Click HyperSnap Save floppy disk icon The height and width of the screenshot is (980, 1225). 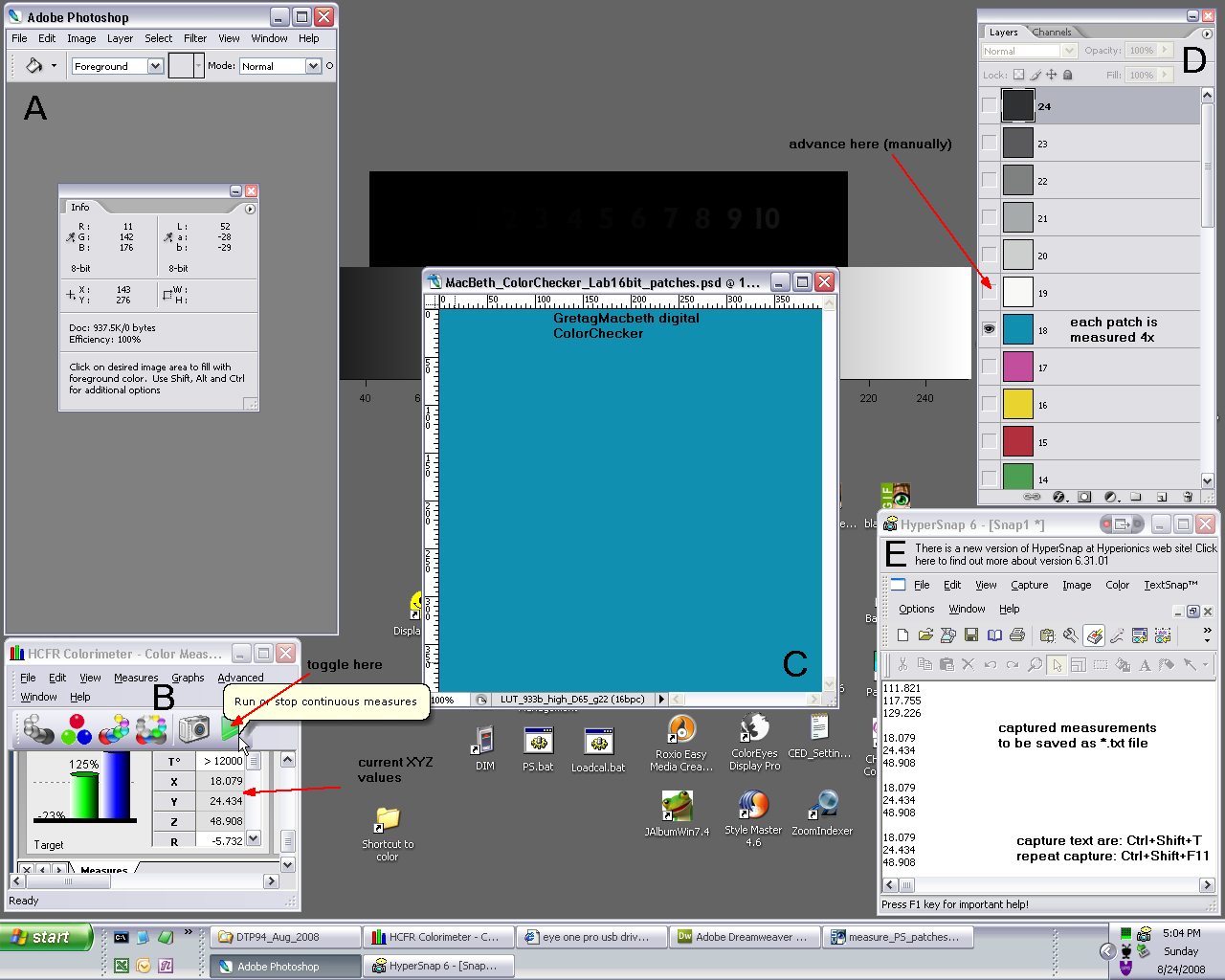(x=971, y=635)
